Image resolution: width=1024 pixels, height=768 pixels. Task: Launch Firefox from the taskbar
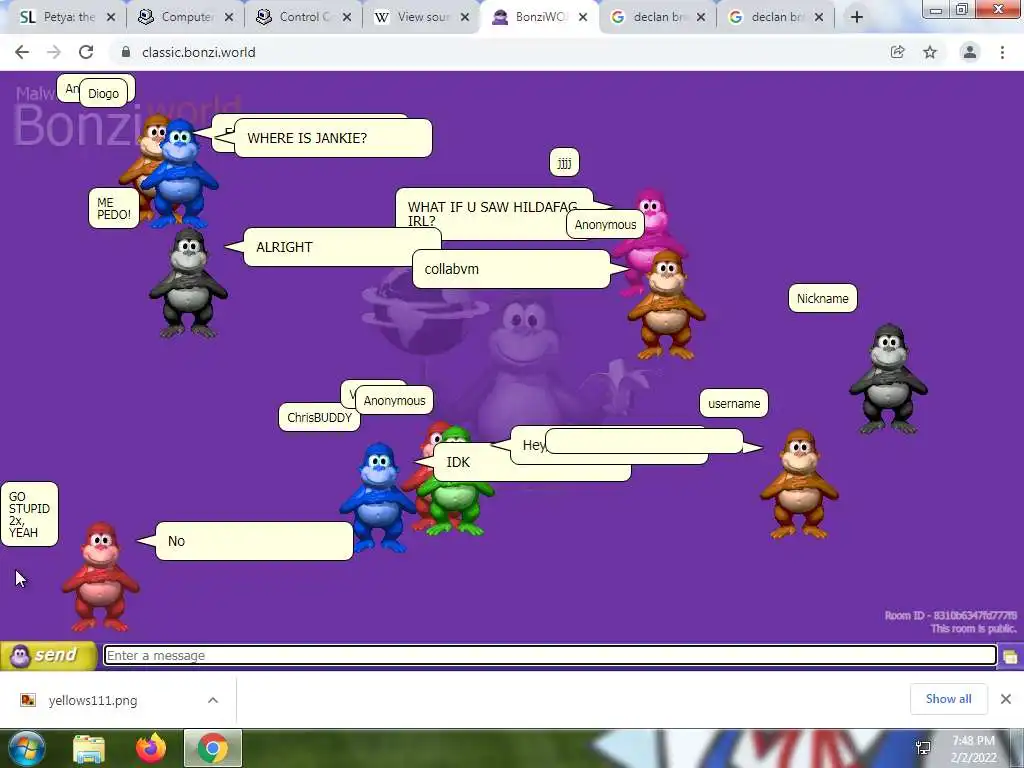point(151,748)
